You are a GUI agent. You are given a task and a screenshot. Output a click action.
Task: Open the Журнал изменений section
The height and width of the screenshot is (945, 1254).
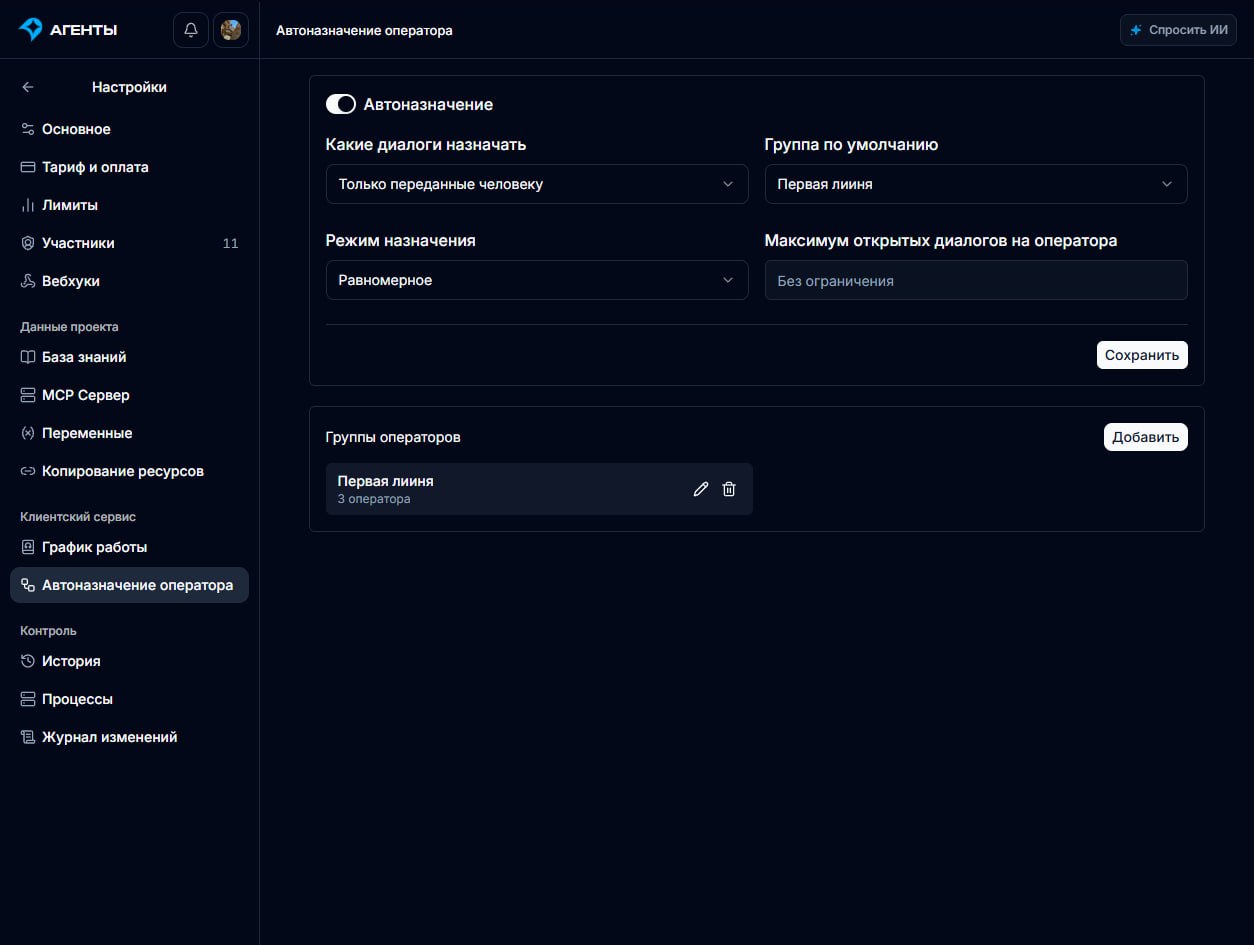click(x=129, y=737)
